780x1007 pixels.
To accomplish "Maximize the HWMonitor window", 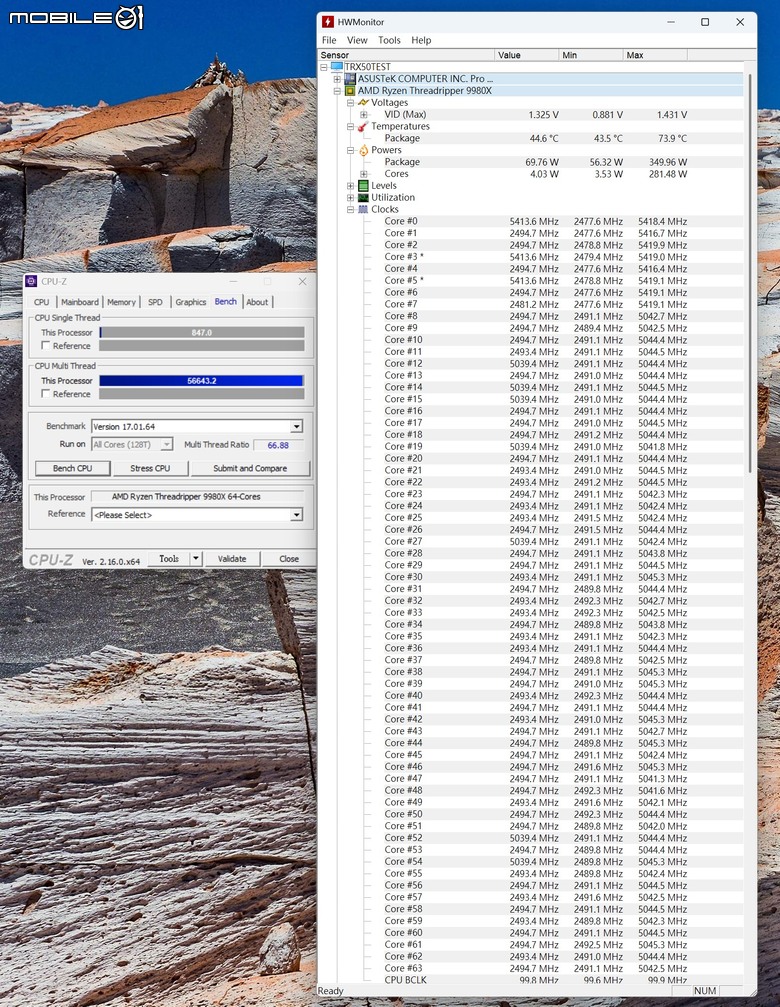I will pyautogui.click(x=705, y=22).
